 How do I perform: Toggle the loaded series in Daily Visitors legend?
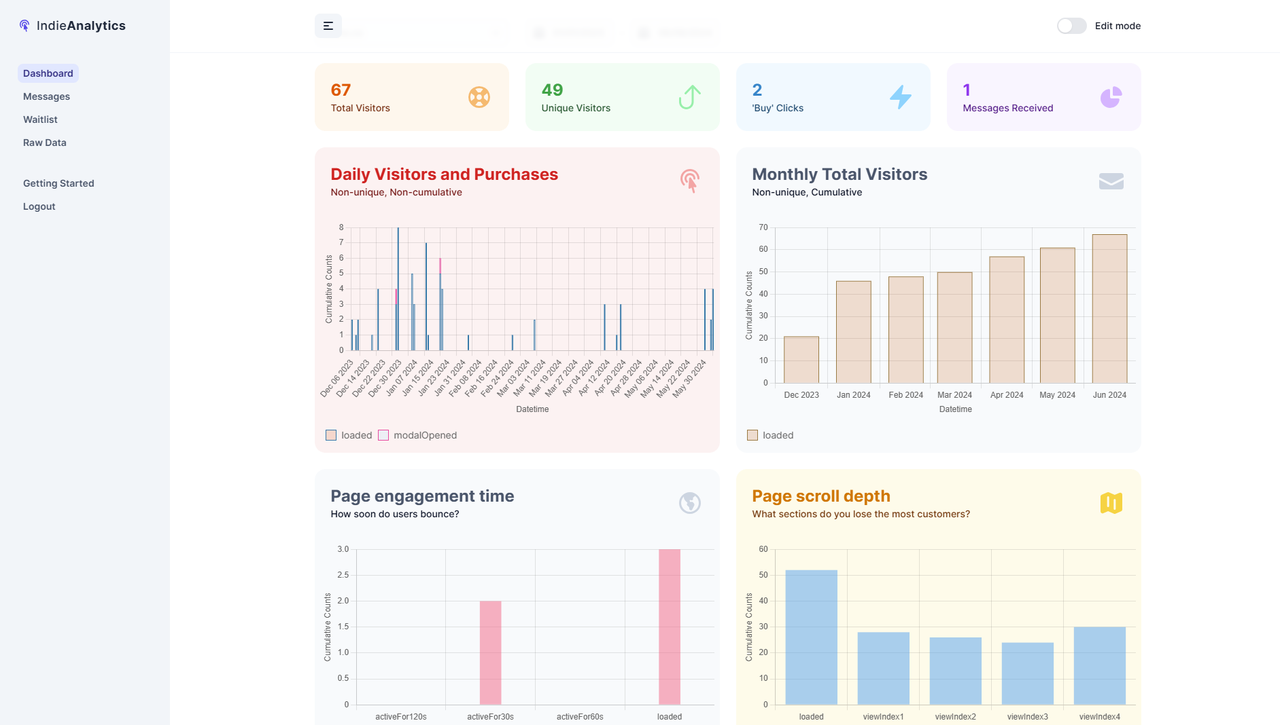347,435
